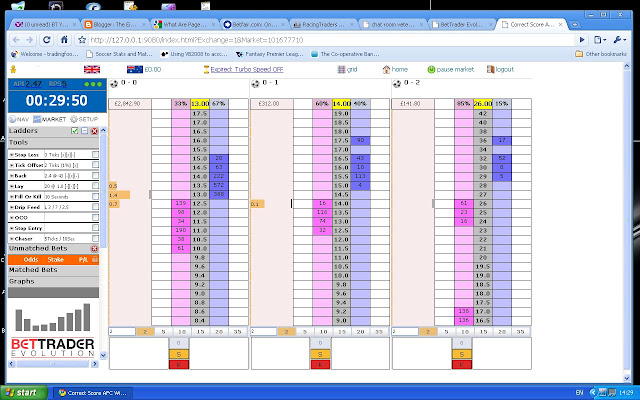Expand the Back tool row
This screenshot has height=400, width=640.
(12, 176)
